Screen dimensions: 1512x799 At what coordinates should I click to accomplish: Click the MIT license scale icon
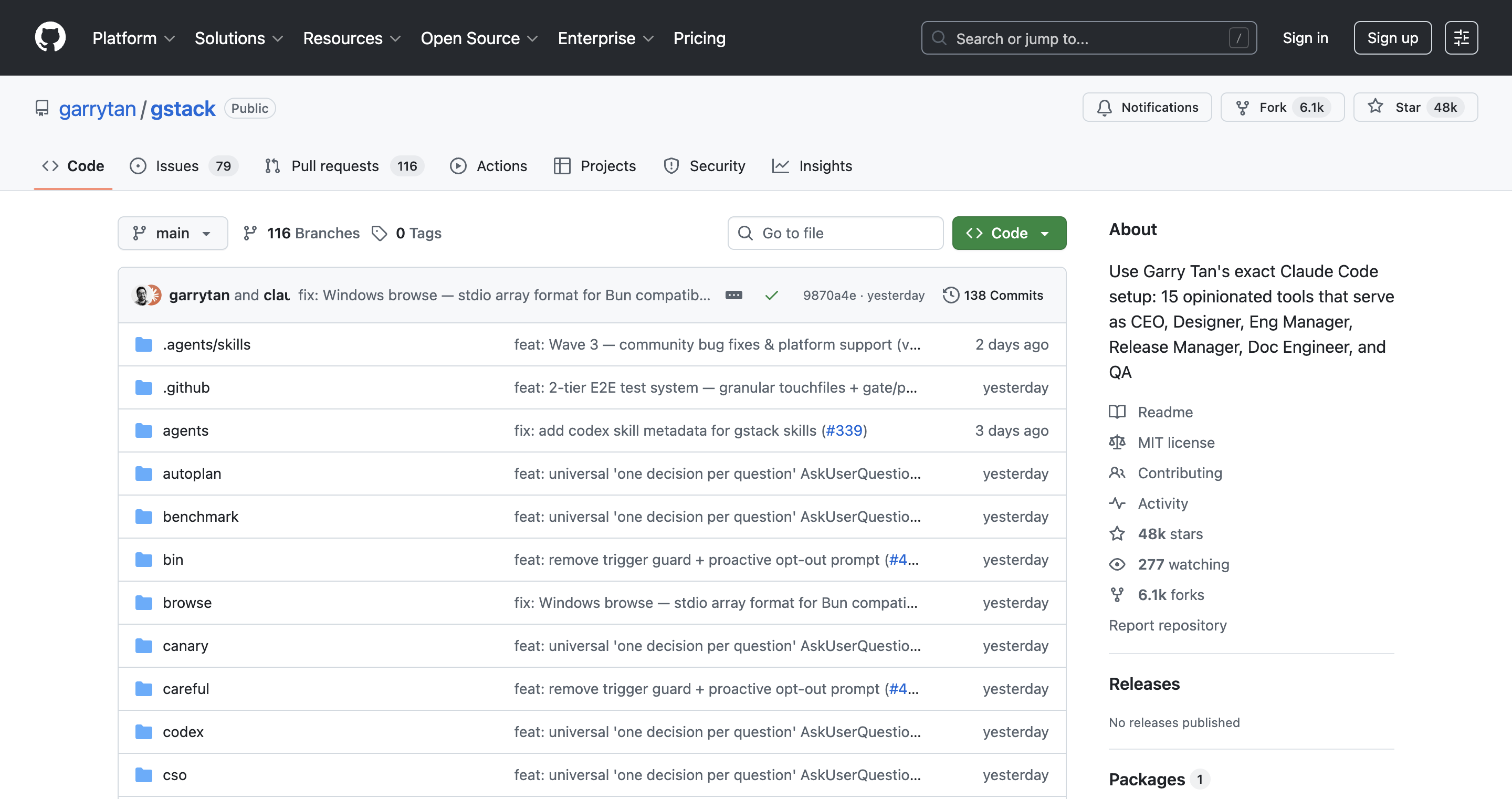click(x=1117, y=443)
